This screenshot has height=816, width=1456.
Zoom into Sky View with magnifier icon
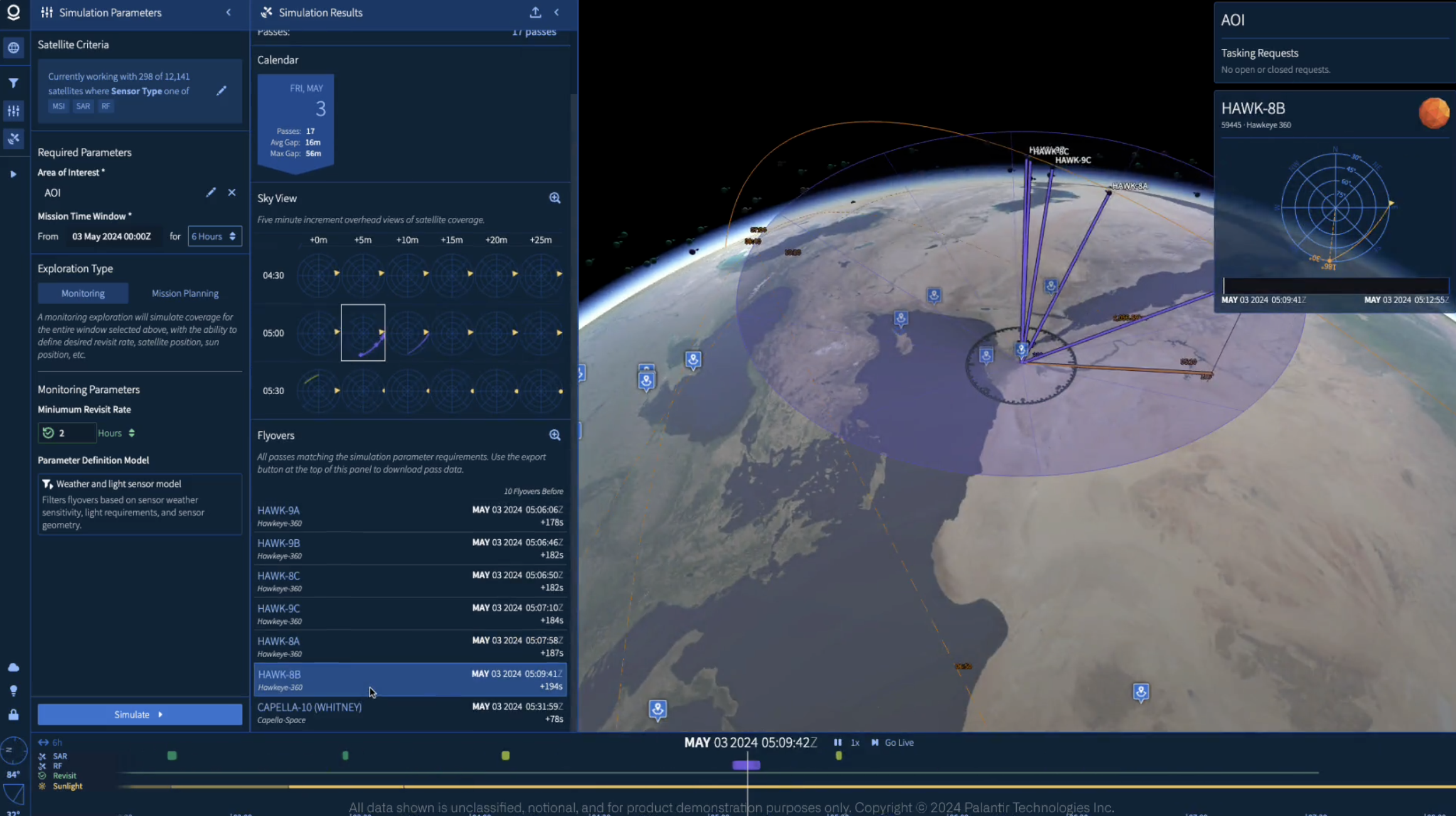(555, 198)
